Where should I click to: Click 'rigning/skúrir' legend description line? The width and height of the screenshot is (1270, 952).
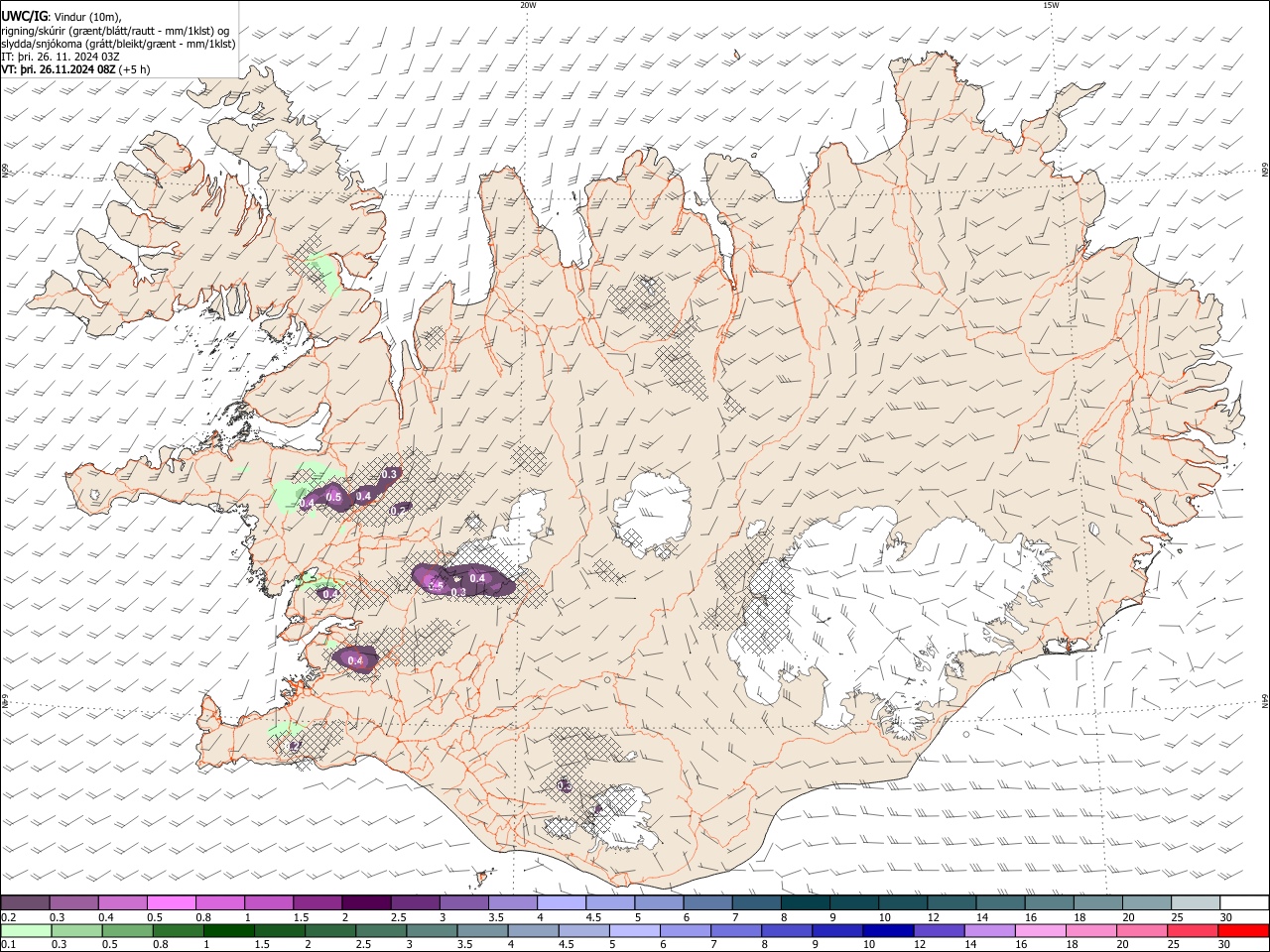[116, 30]
